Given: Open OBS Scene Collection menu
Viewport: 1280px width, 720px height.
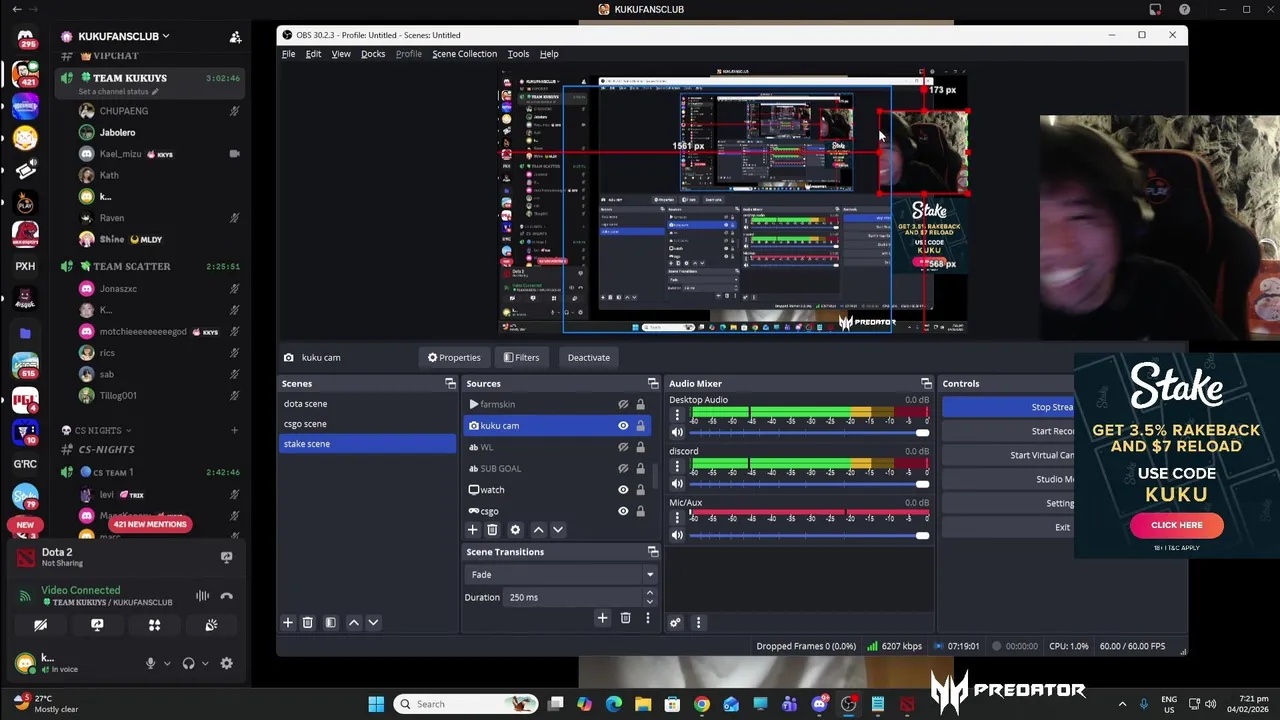Looking at the screenshot, I should [x=464, y=54].
